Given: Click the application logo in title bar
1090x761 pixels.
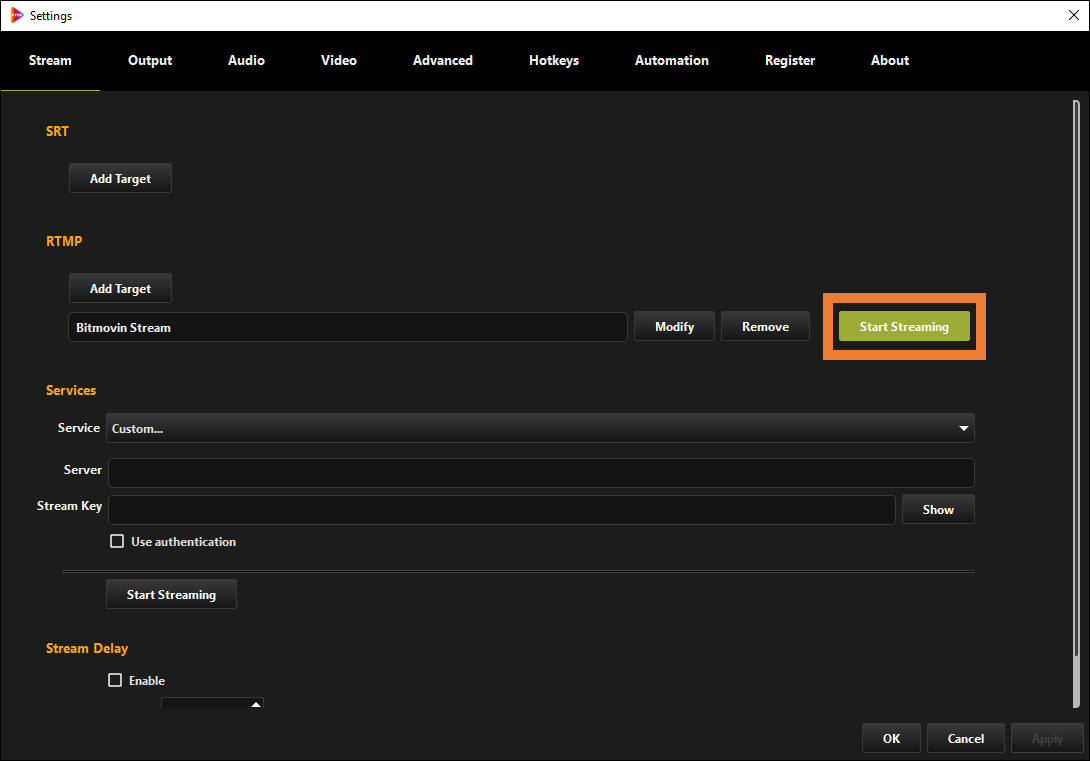Looking at the screenshot, I should [x=17, y=15].
